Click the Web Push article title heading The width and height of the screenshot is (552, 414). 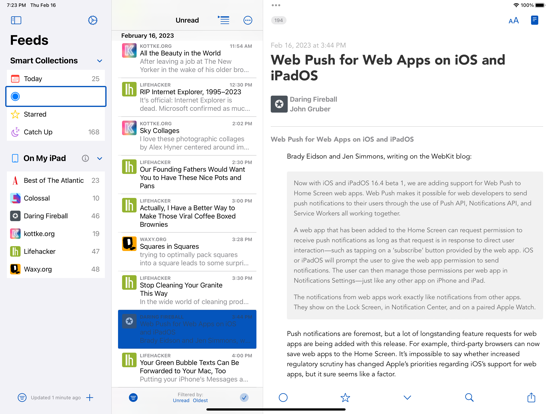coord(388,68)
